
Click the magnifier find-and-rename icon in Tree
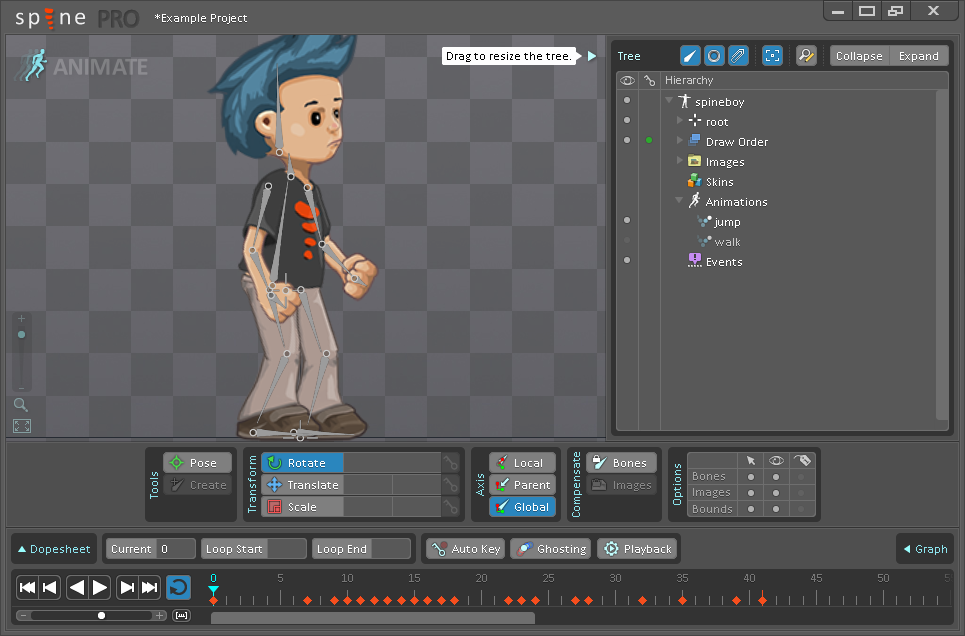click(805, 56)
